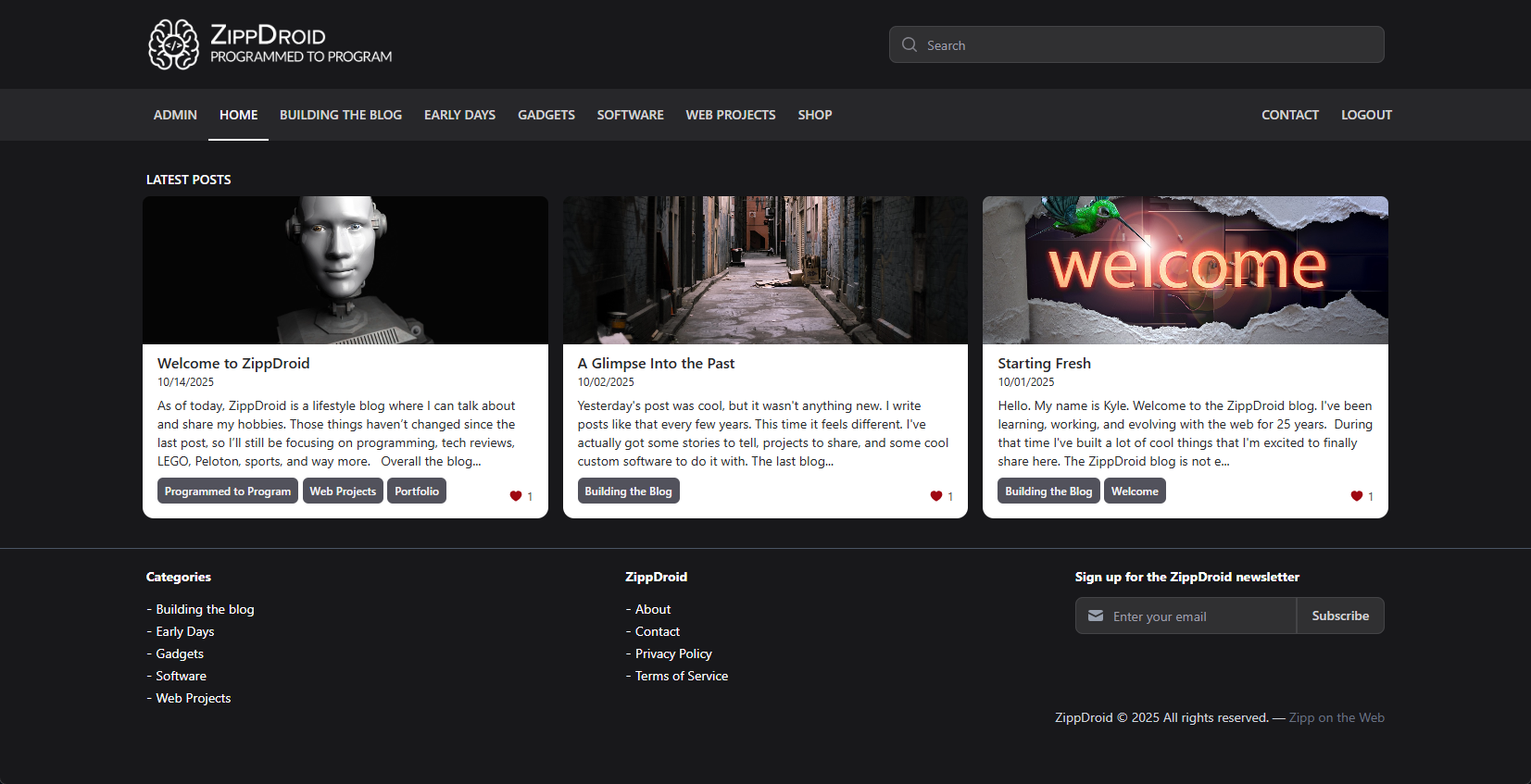The width and height of the screenshot is (1531, 784).
Task: Click heart icon on A Glimpse Into the Past
Action: (x=936, y=496)
